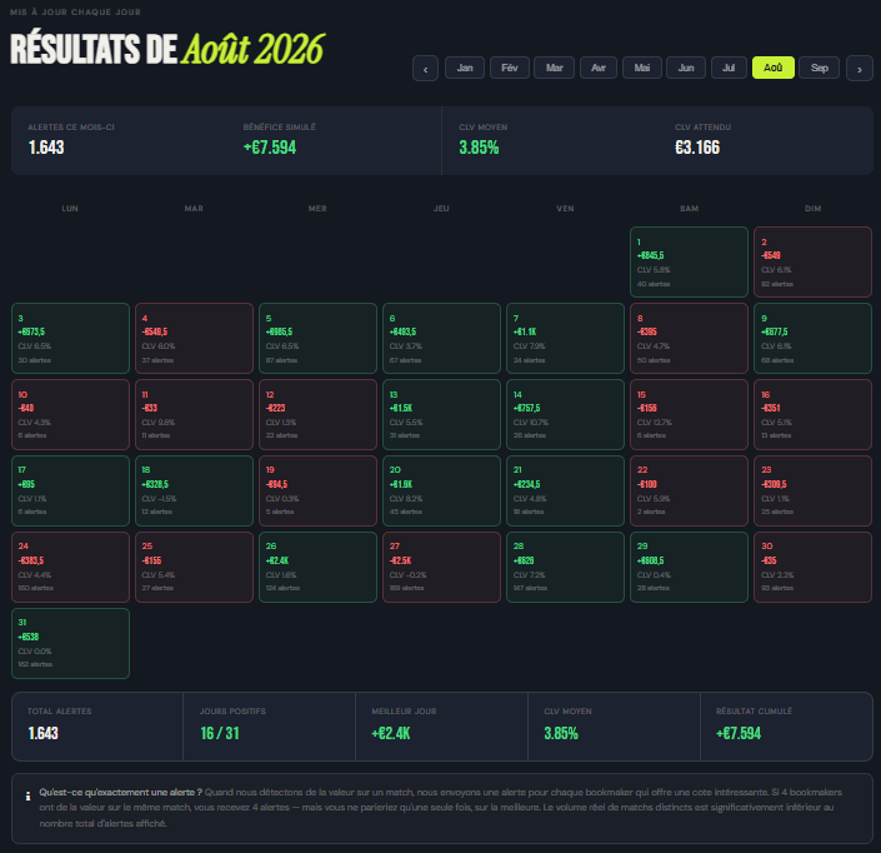Image resolution: width=881 pixels, height=853 pixels.
Task: Open day 15 calendar card
Action: 689,415
